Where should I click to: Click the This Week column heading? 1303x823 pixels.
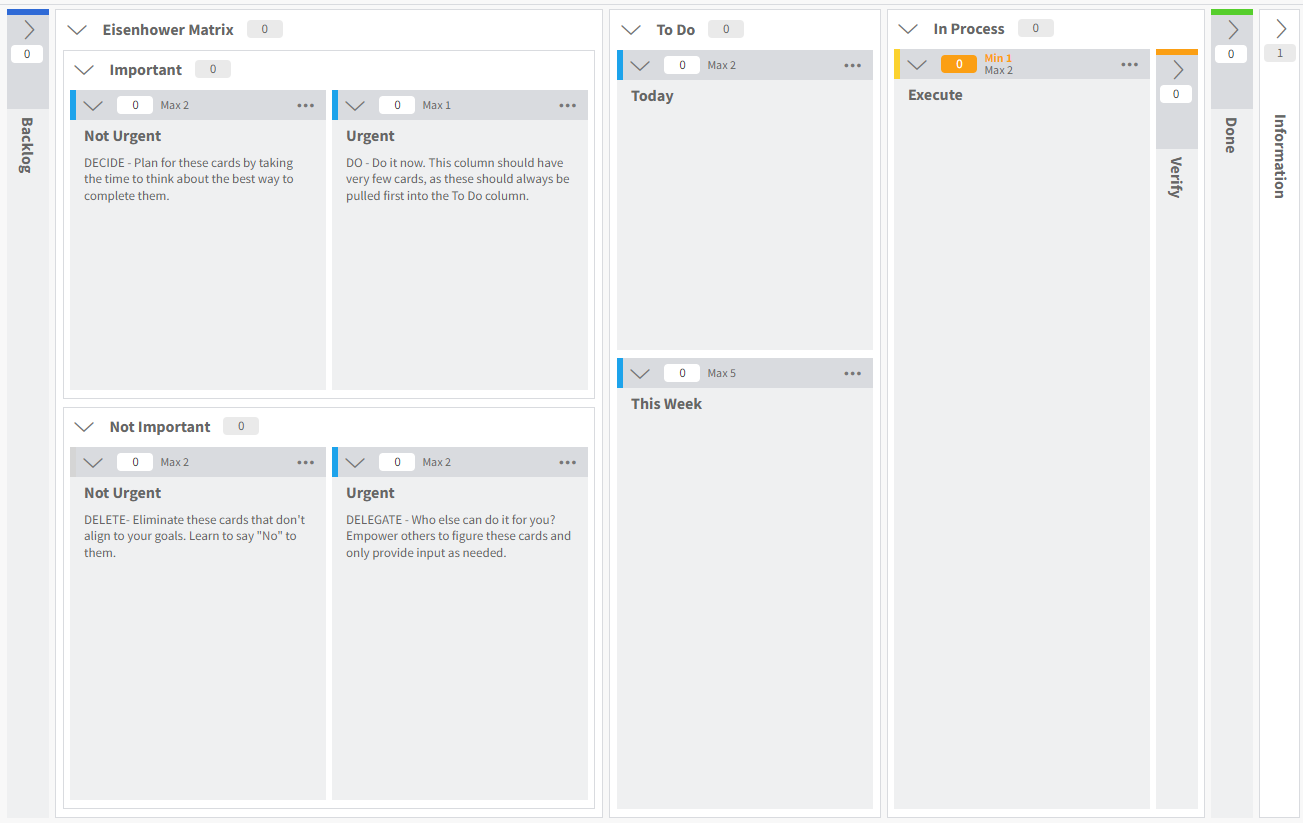point(666,404)
